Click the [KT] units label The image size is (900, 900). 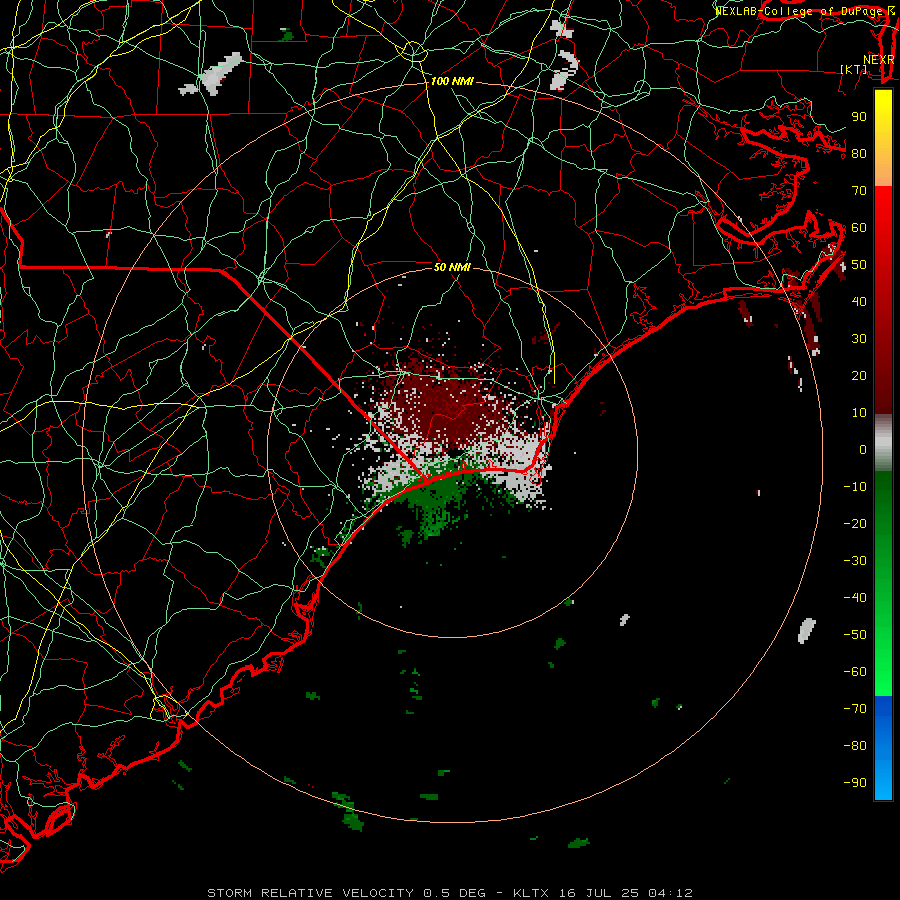(x=854, y=69)
